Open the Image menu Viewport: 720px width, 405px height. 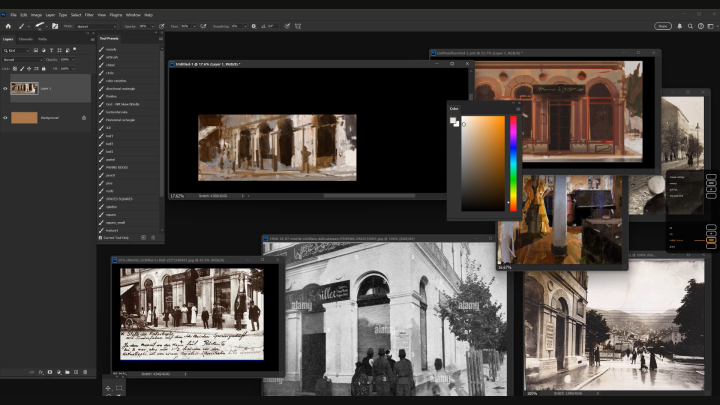coord(36,15)
